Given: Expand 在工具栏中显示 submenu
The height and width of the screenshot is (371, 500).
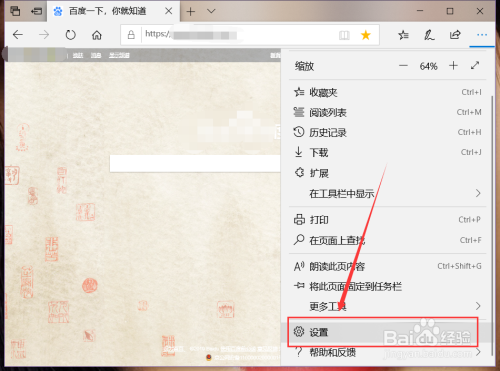Looking at the screenshot, I should pyautogui.click(x=388, y=193).
